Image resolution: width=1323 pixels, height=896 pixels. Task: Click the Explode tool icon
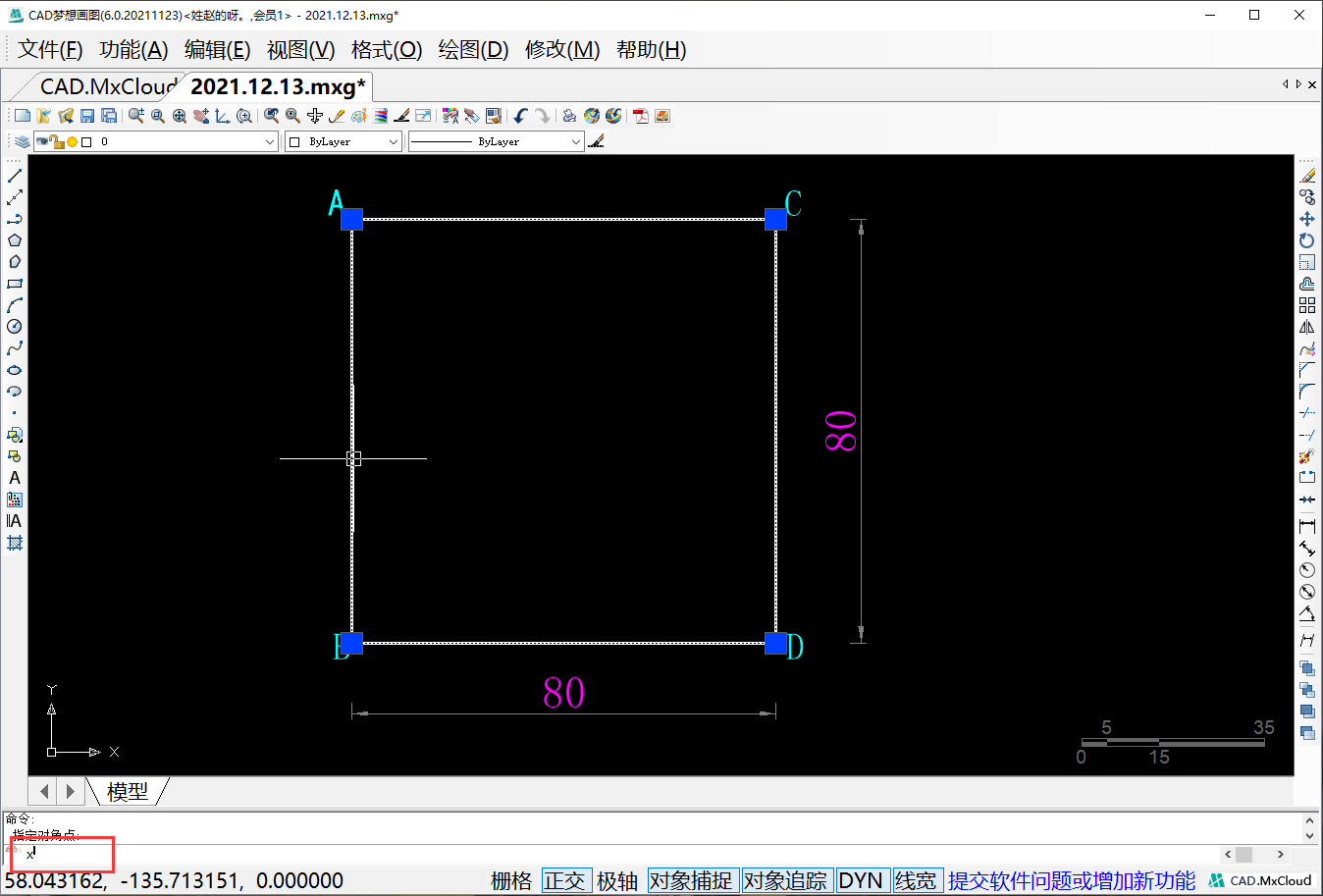pos(1307,456)
